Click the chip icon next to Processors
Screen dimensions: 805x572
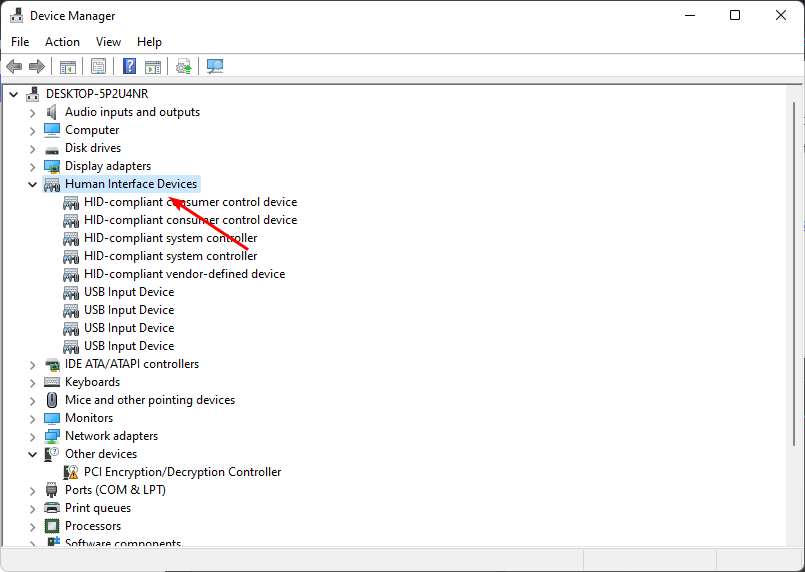point(52,526)
